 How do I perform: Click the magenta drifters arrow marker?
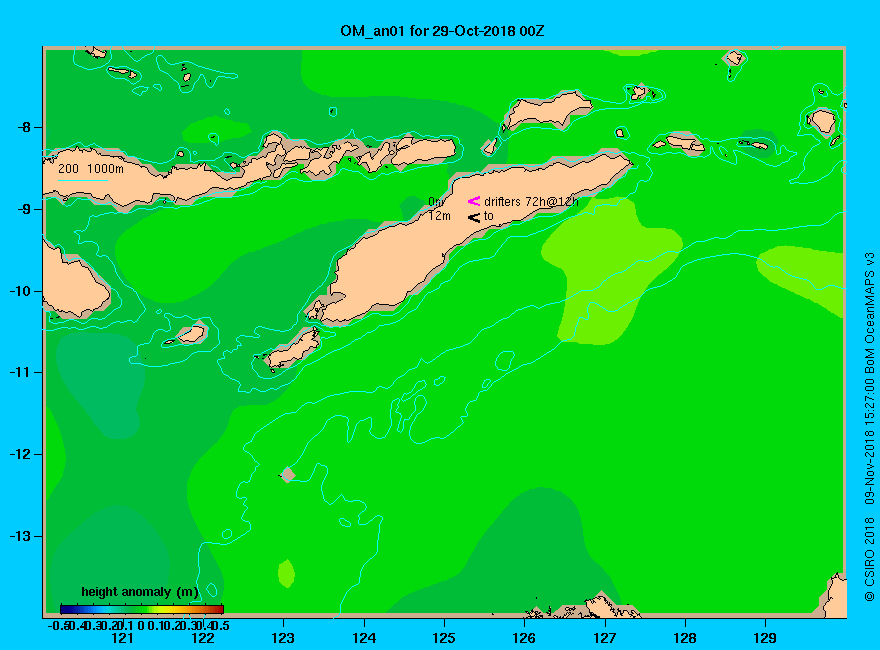pyautogui.click(x=474, y=201)
